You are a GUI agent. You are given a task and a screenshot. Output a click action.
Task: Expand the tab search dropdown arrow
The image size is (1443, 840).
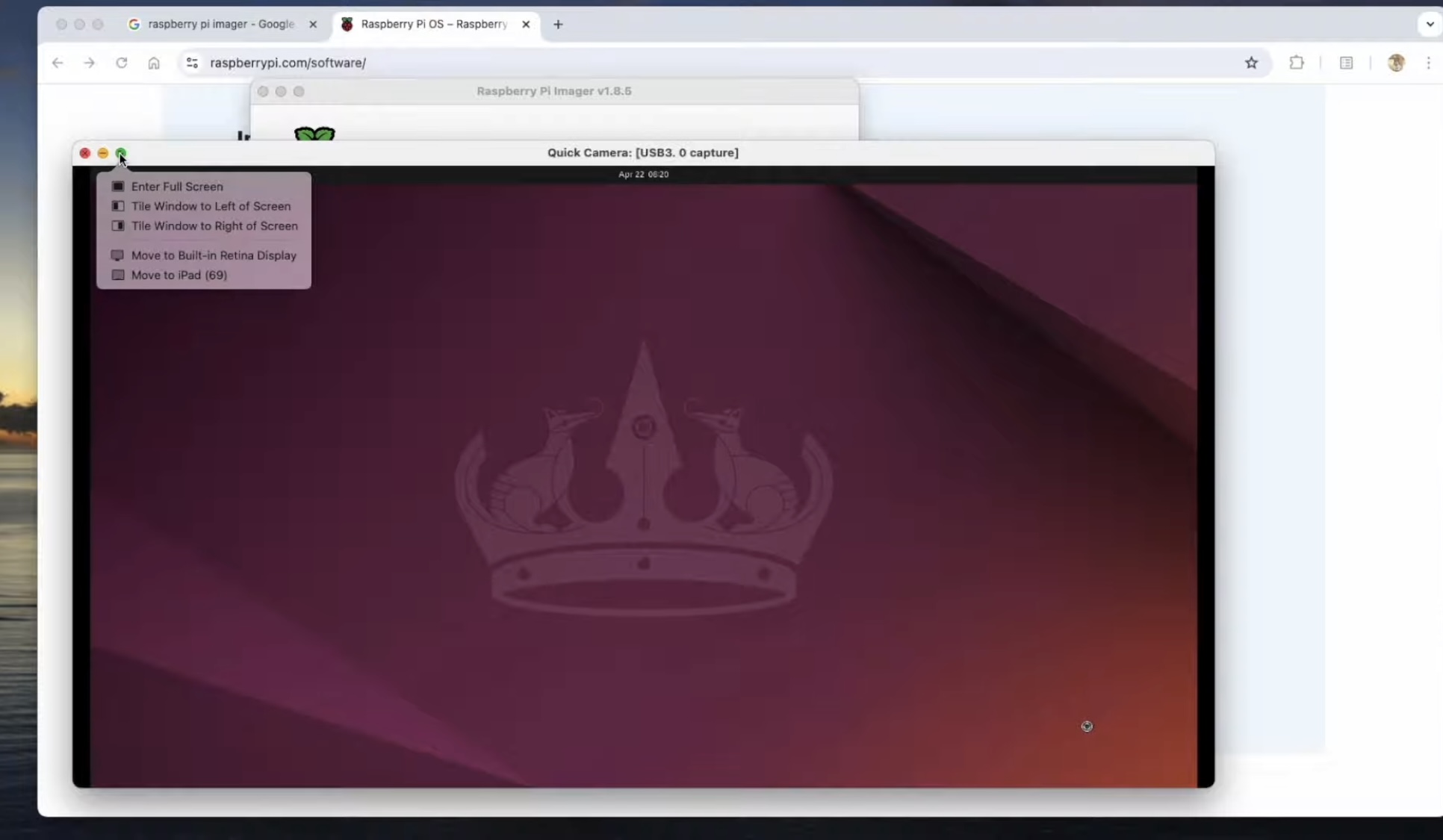pos(1429,24)
